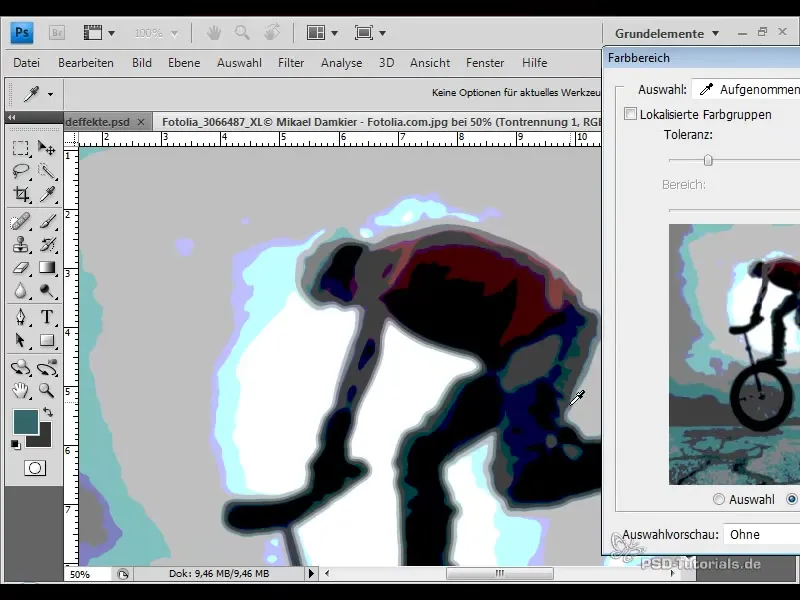The height and width of the screenshot is (600, 800).
Task: Choose the Auswahl radio button under preview
Action: coord(718,499)
